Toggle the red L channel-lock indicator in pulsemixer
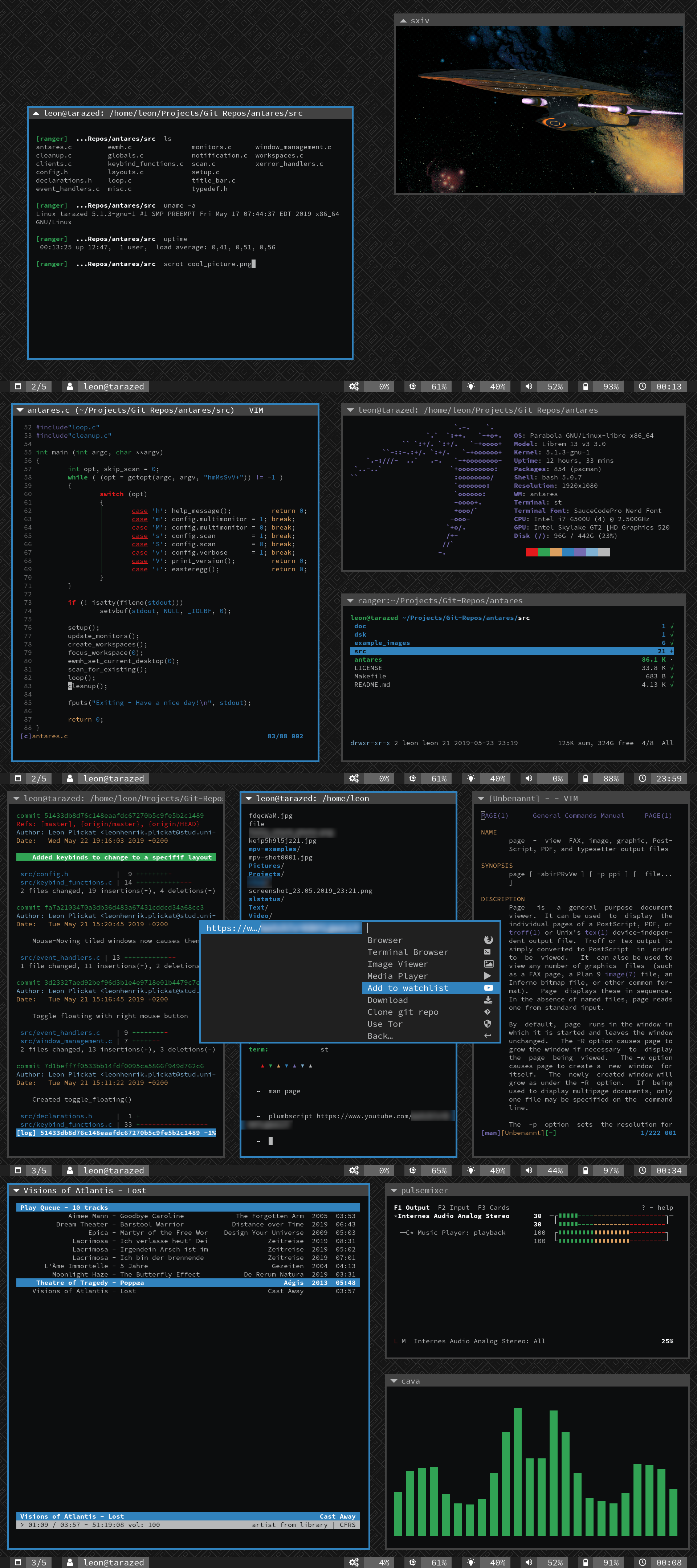The image size is (697, 1568). pos(396,1341)
